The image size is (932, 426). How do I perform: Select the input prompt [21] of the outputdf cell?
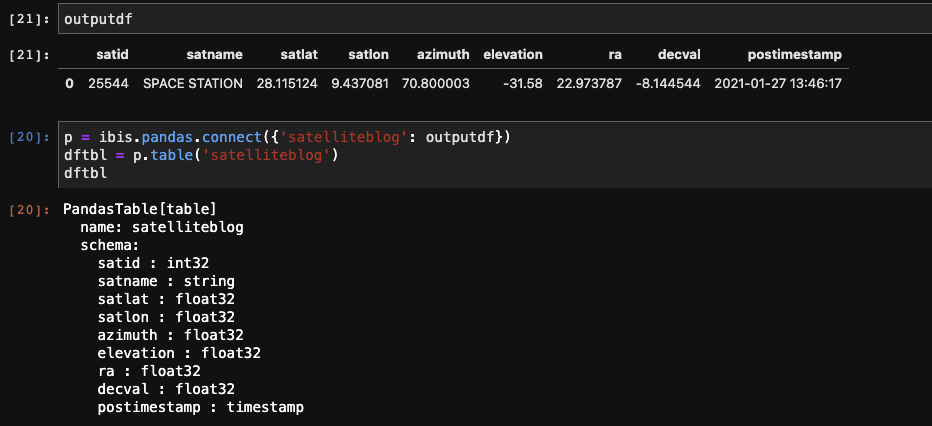pos(30,19)
